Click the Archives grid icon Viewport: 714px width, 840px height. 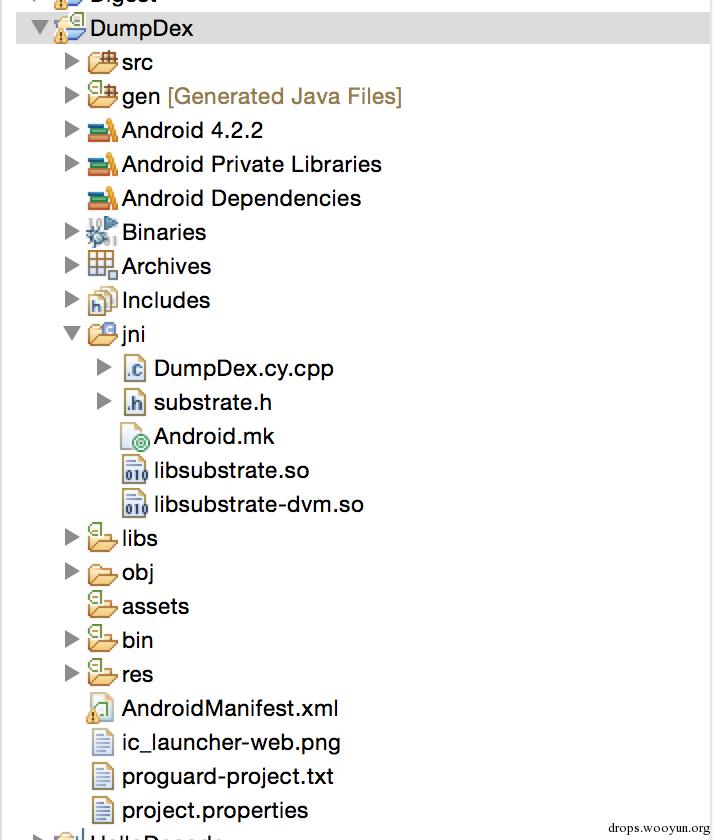[102, 266]
